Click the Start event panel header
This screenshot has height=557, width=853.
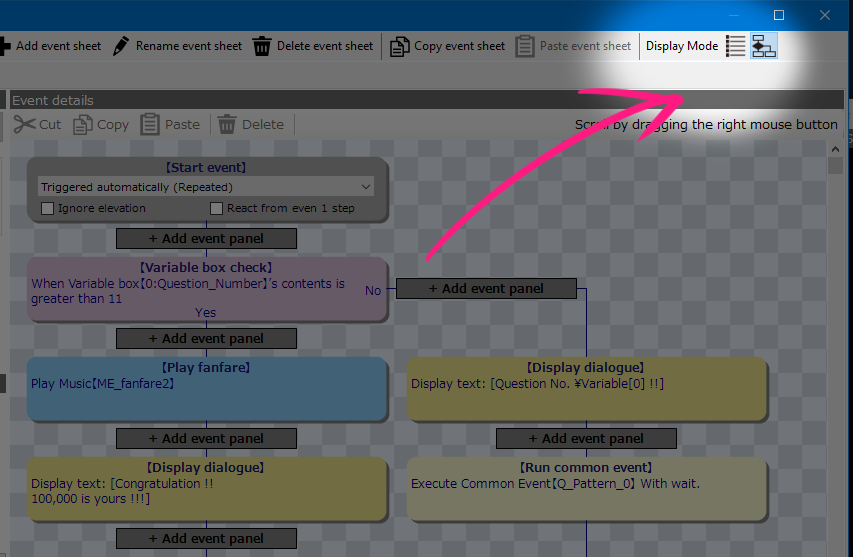206,168
